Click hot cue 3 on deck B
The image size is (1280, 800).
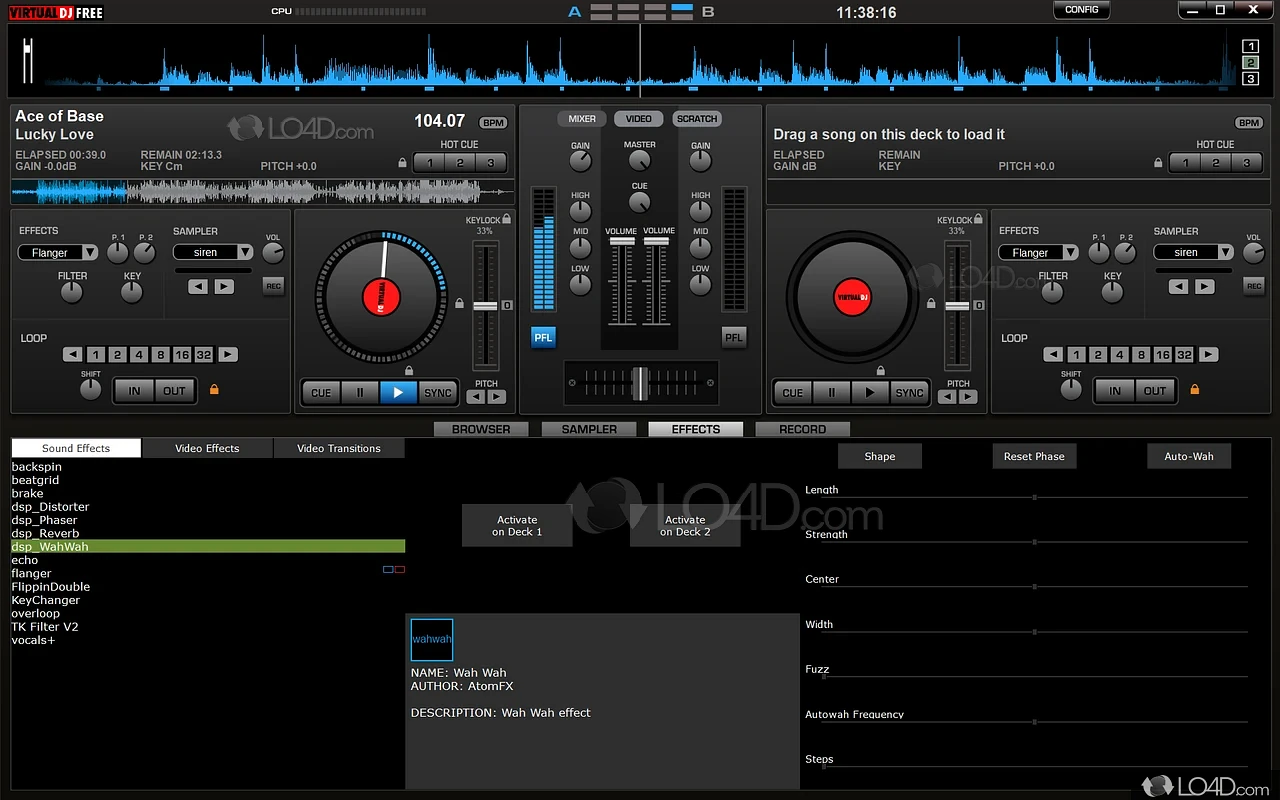pos(1246,163)
